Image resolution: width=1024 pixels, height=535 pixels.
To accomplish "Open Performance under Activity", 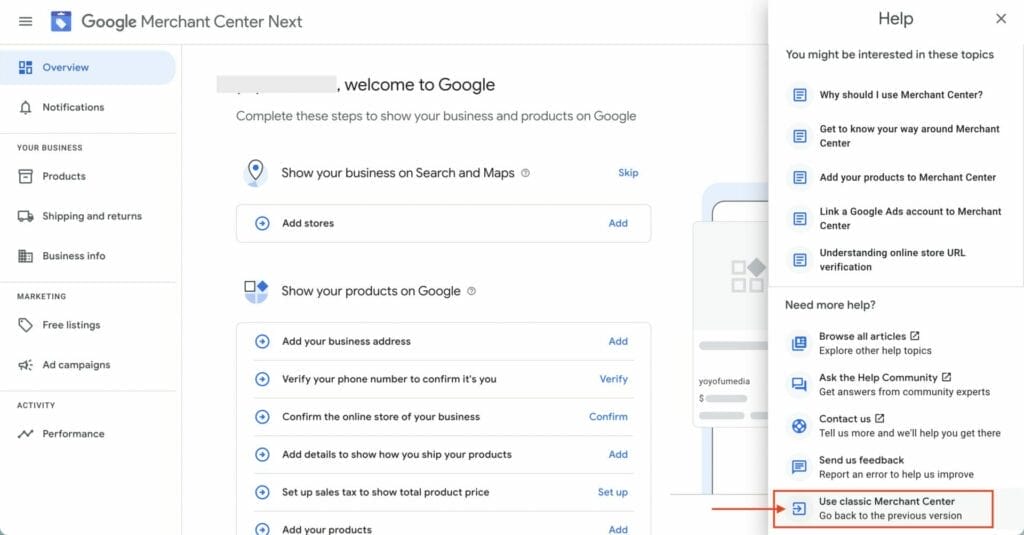I will point(73,434).
